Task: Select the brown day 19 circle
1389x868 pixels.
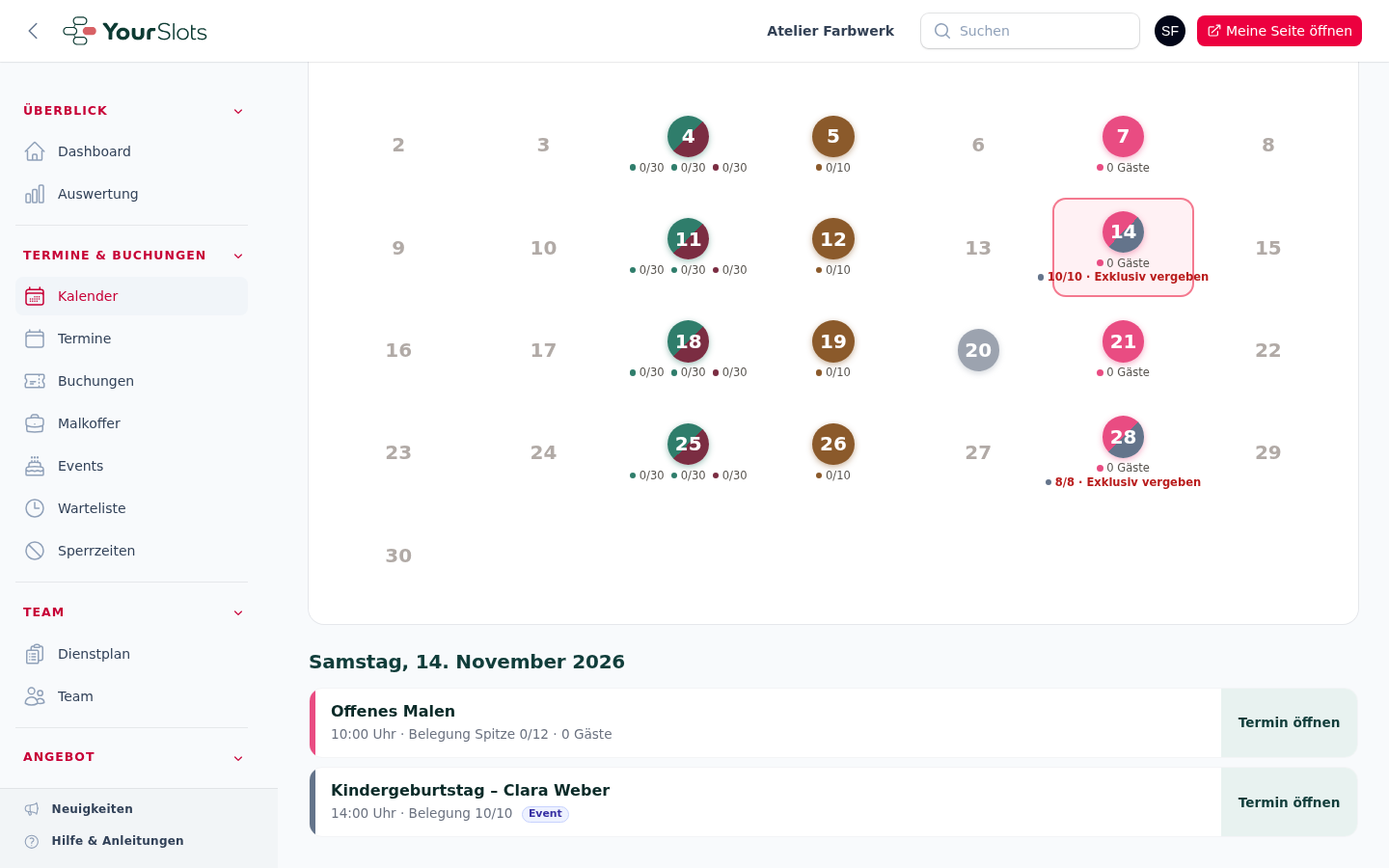Action: pyautogui.click(x=833, y=341)
